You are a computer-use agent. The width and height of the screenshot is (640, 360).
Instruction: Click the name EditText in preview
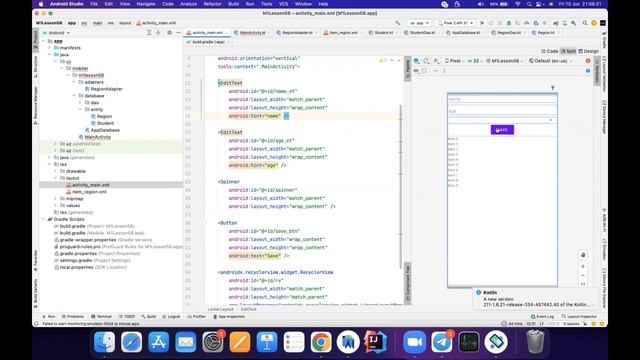tap(502, 99)
